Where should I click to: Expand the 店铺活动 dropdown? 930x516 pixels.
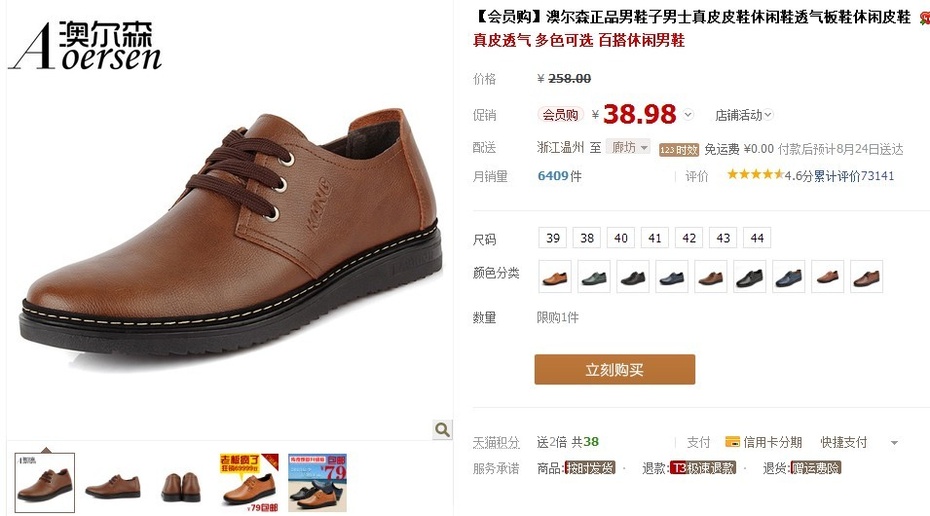coord(744,114)
